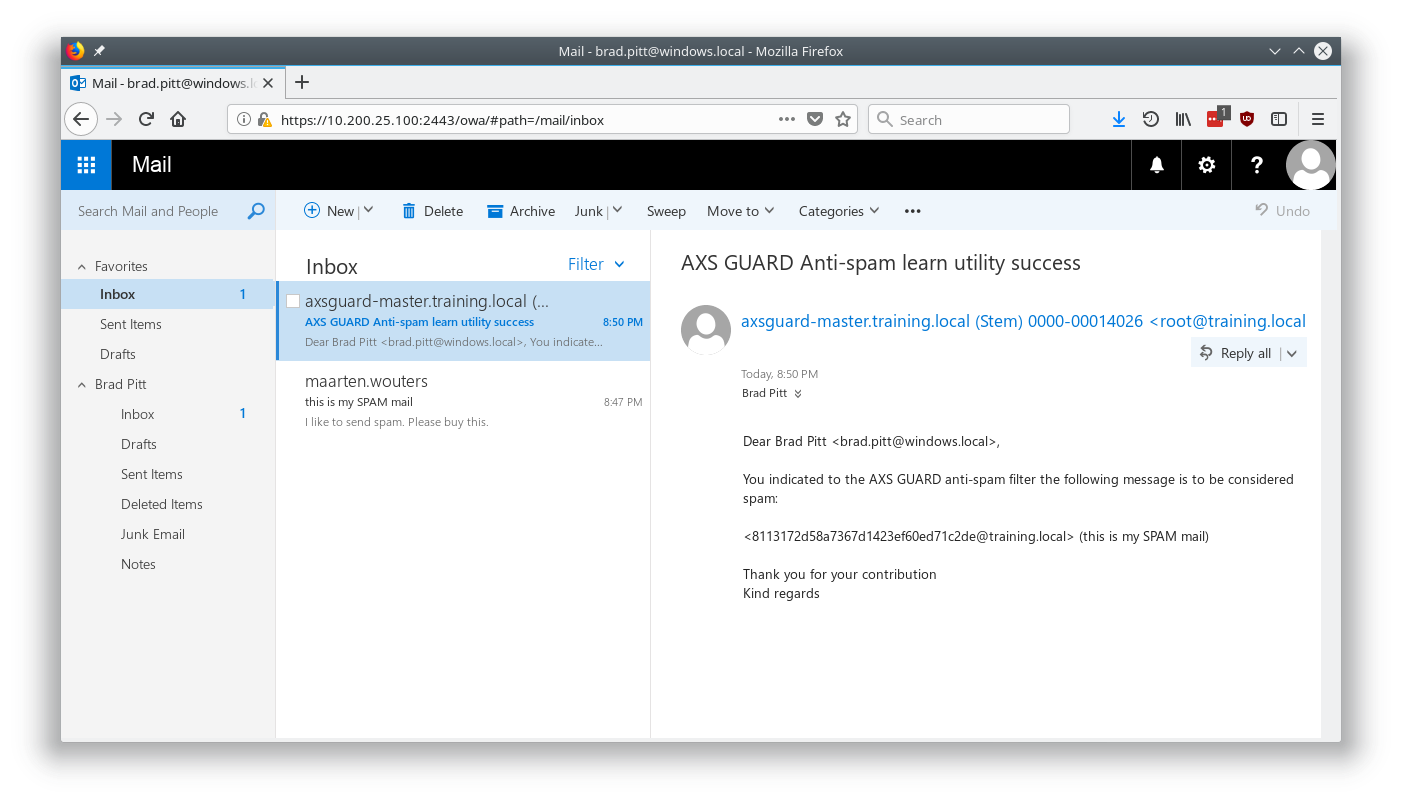1402x803 pixels.
Task: Show site information icon in address bar
Action: click(x=244, y=120)
